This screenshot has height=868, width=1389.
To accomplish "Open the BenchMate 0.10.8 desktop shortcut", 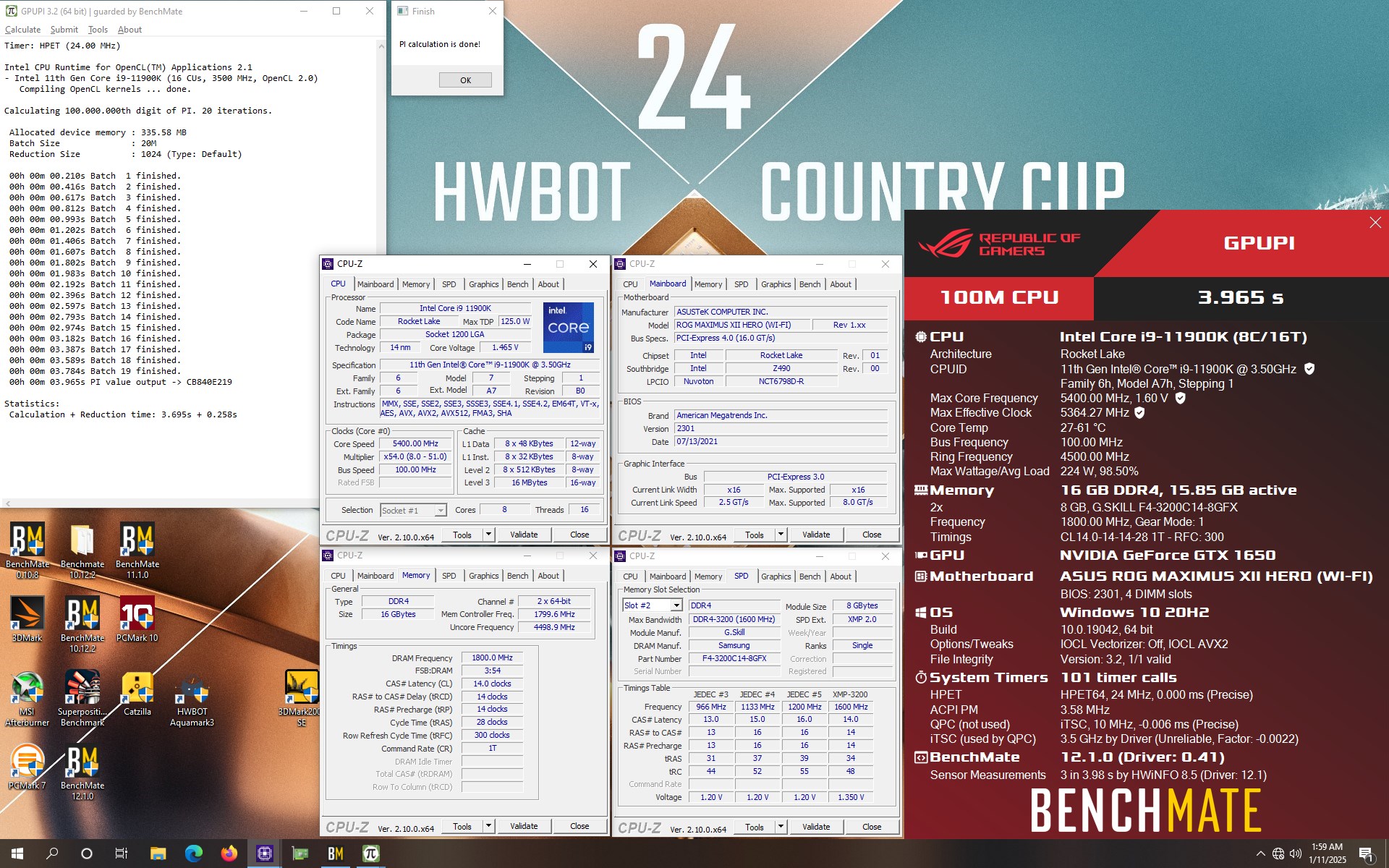I will 27,550.
